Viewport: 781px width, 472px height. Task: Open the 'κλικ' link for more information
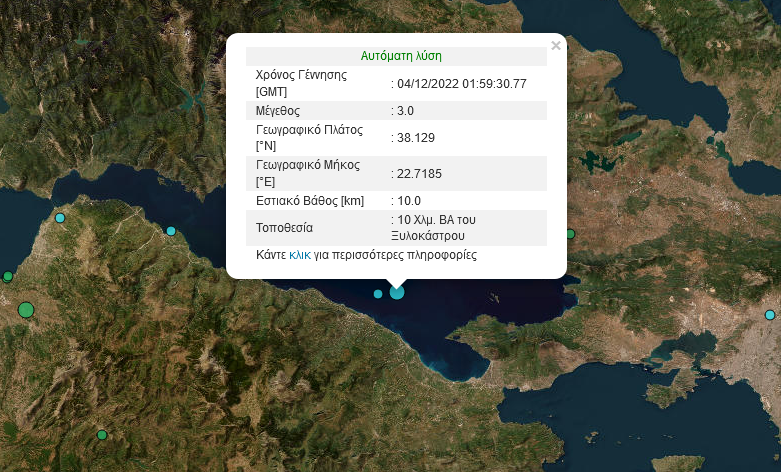(x=300, y=255)
